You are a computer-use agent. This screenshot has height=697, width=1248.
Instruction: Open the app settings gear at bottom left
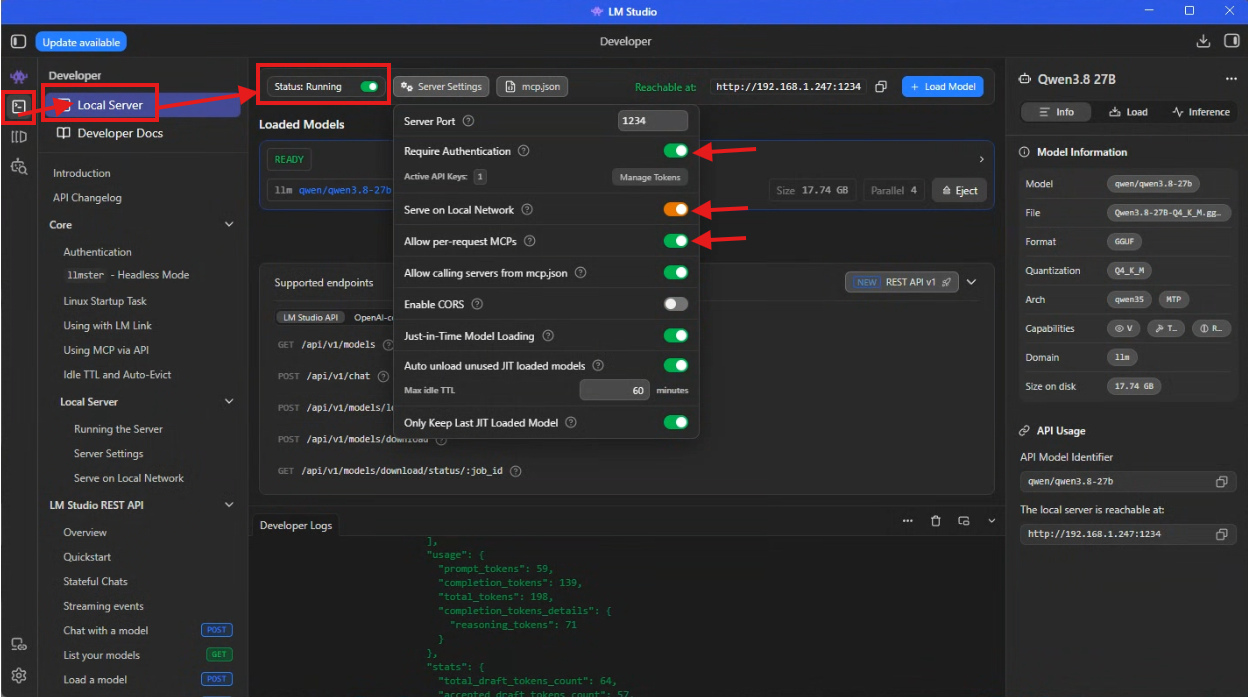(x=18, y=676)
